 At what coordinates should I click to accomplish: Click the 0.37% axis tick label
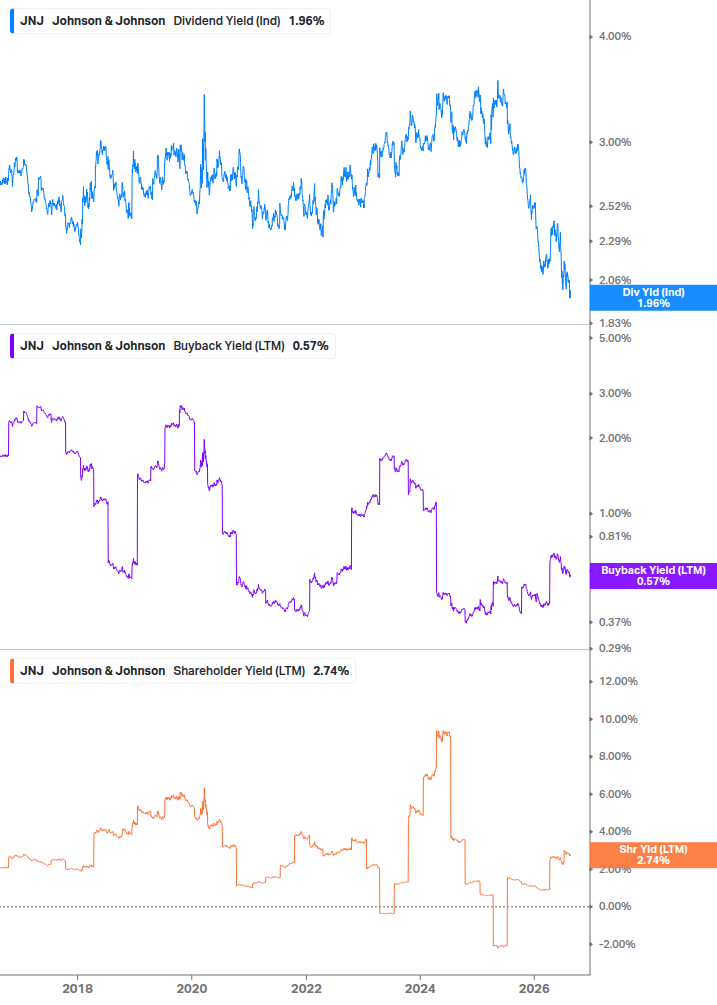[x=615, y=622]
